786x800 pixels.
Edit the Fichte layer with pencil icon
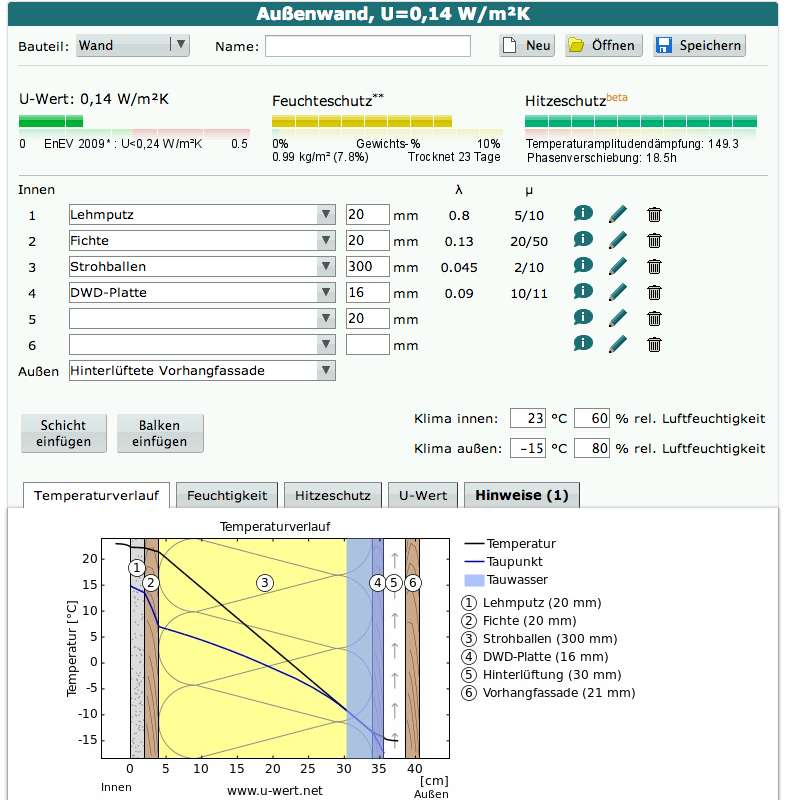(x=617, y=240)
